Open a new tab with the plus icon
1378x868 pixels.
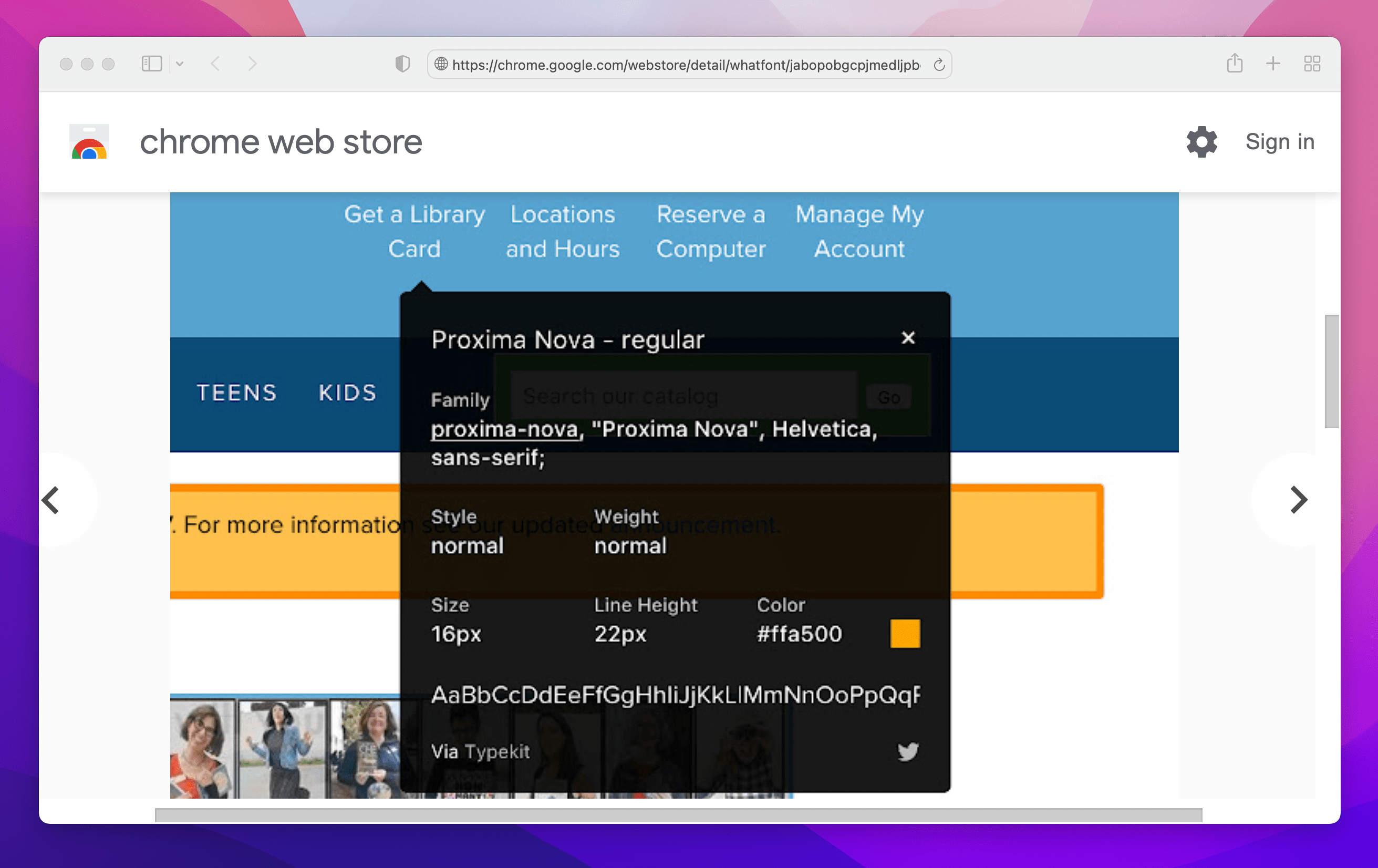point(1273,64)
